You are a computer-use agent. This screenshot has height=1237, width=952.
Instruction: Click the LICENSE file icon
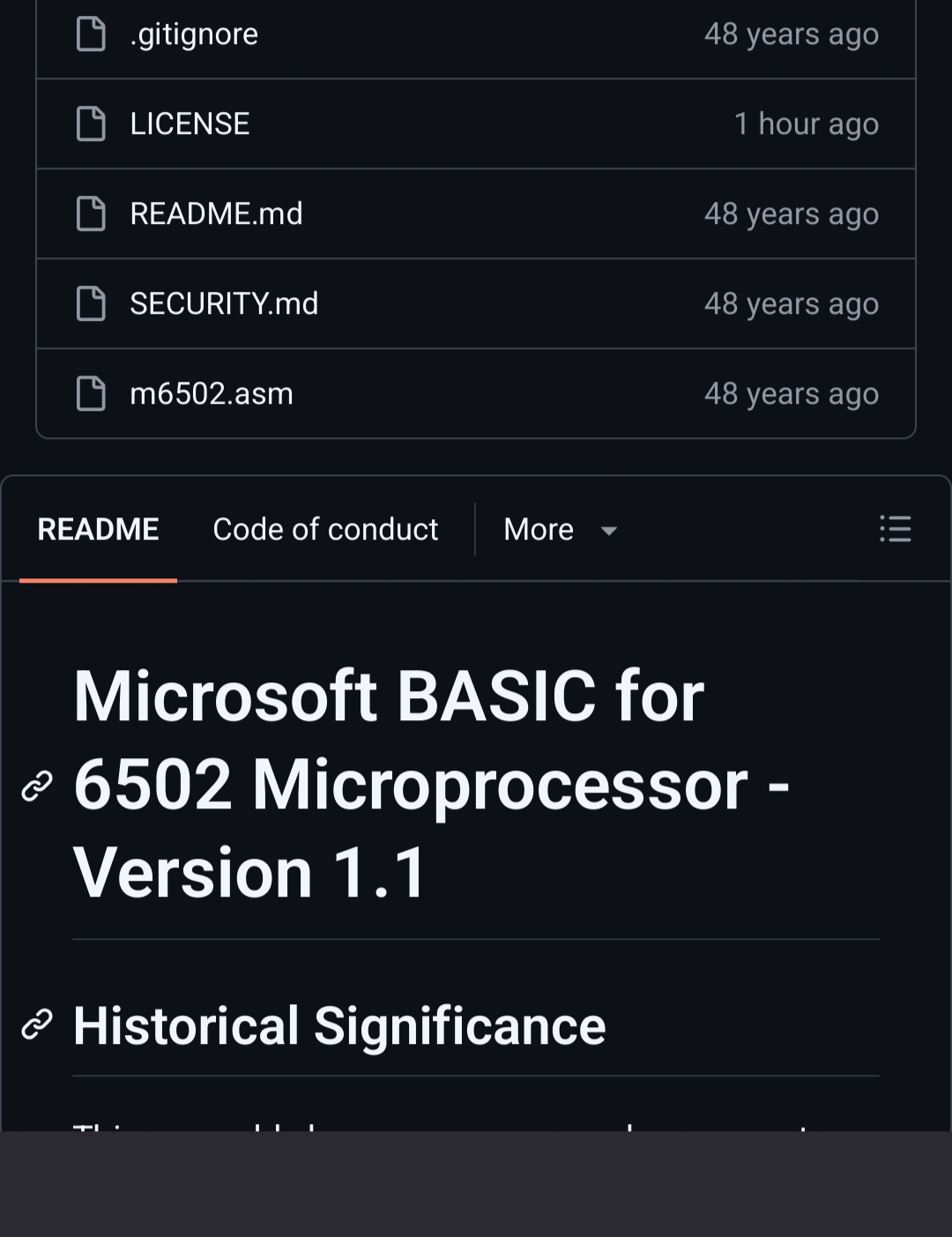click(x=91, y=124)
